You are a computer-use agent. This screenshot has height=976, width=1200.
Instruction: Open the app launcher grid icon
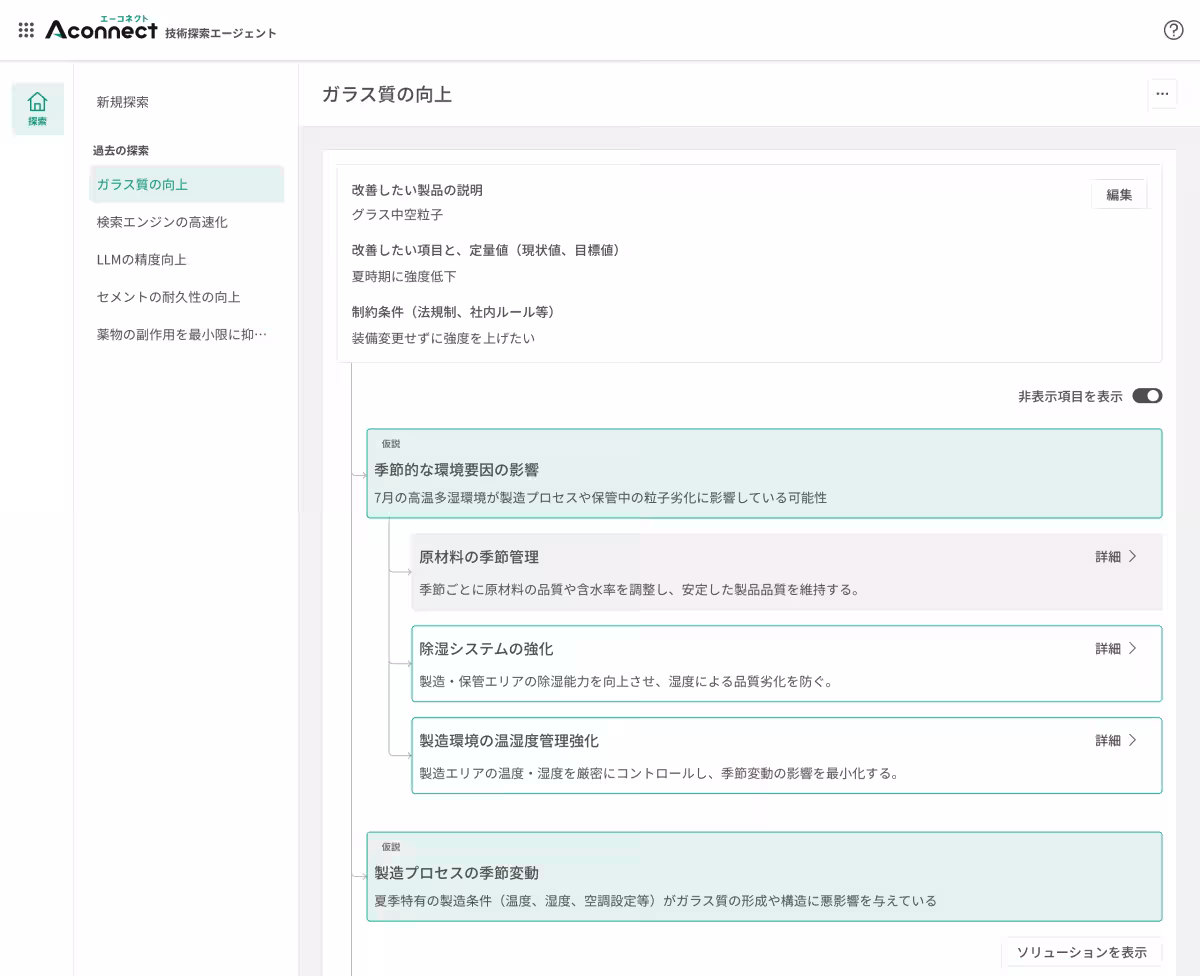[x=26, y=30]
